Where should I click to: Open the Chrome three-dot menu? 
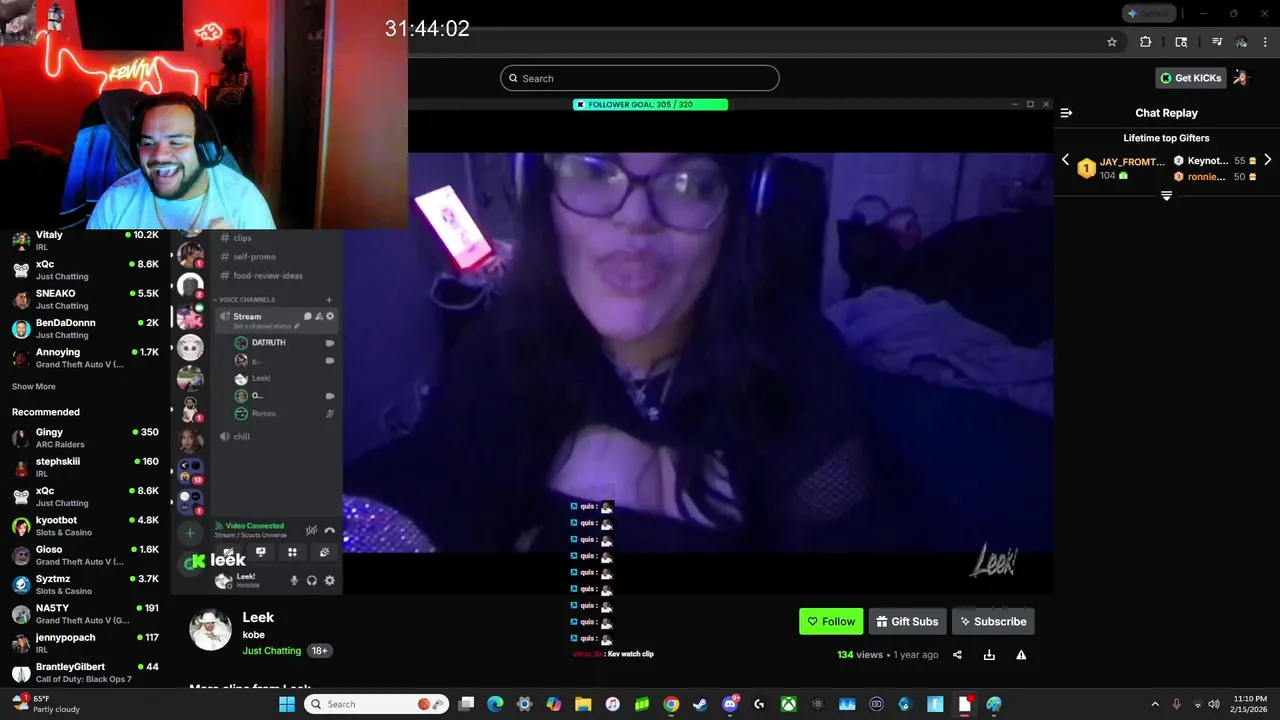[x=1264, y=42]
